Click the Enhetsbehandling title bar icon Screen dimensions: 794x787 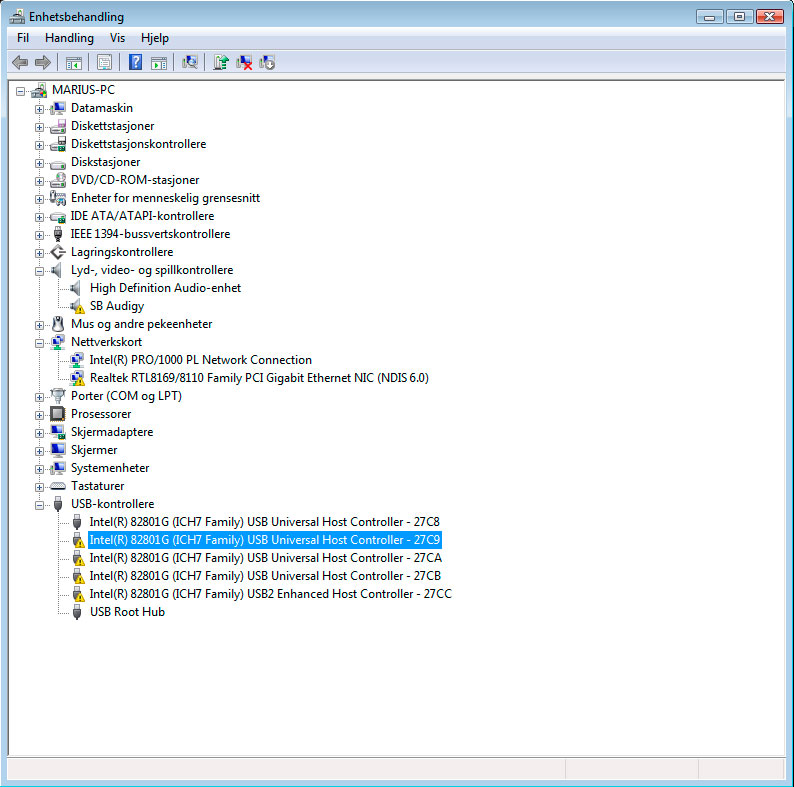(x=17, y=17)
